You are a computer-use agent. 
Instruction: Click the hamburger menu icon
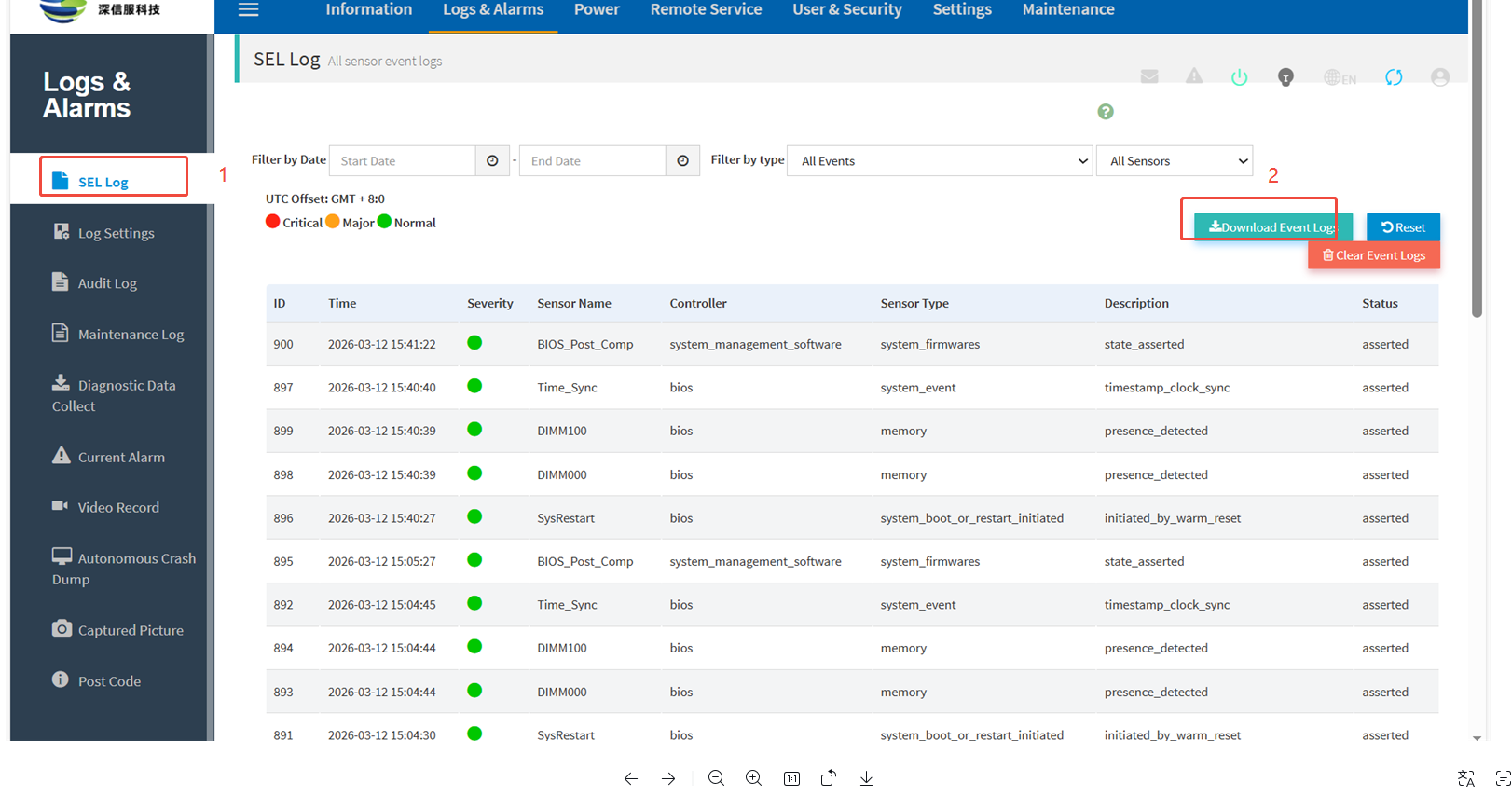pyautogui.click(x=248, y=10)
